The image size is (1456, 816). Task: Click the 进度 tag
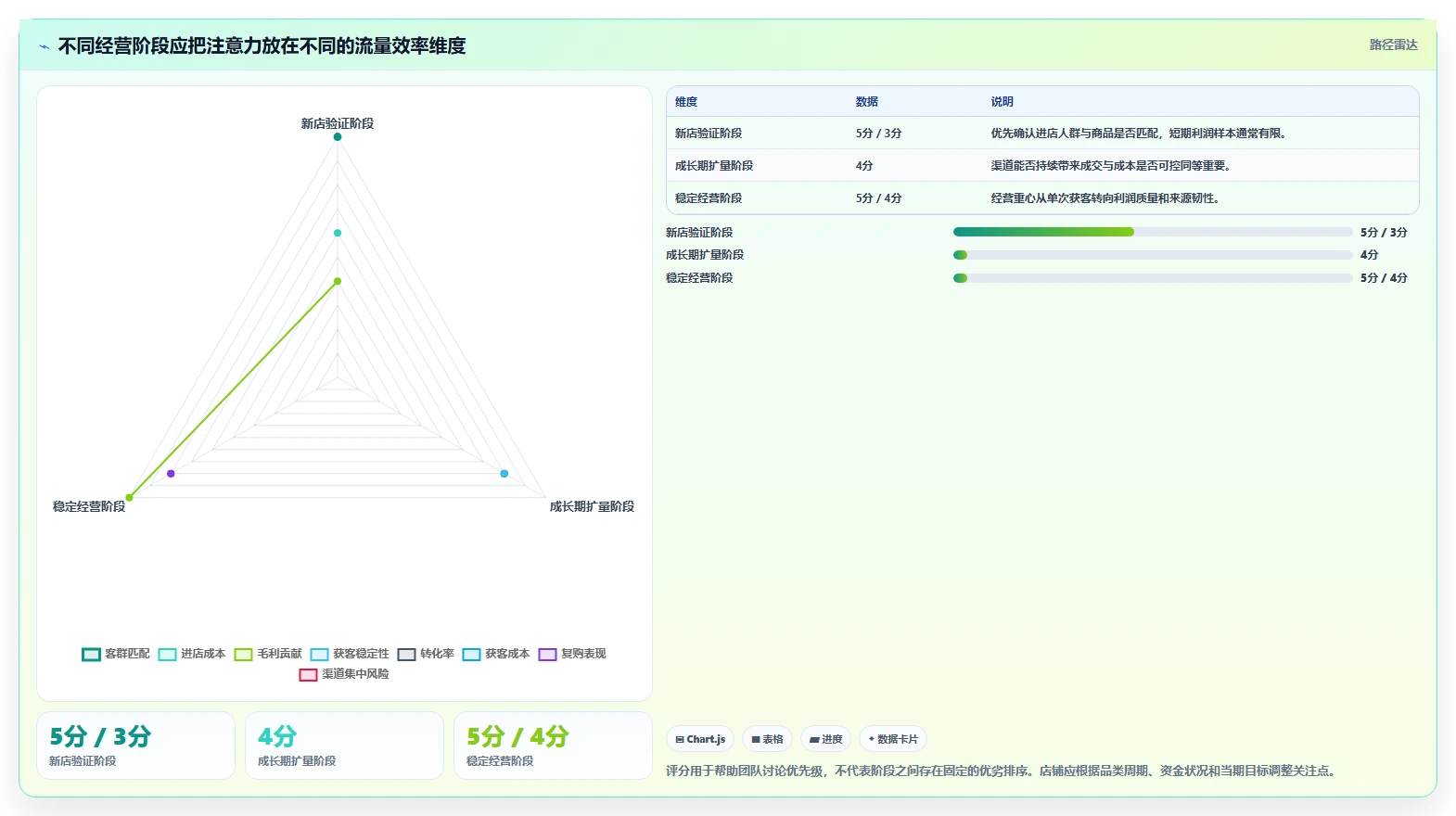(825, 739)
